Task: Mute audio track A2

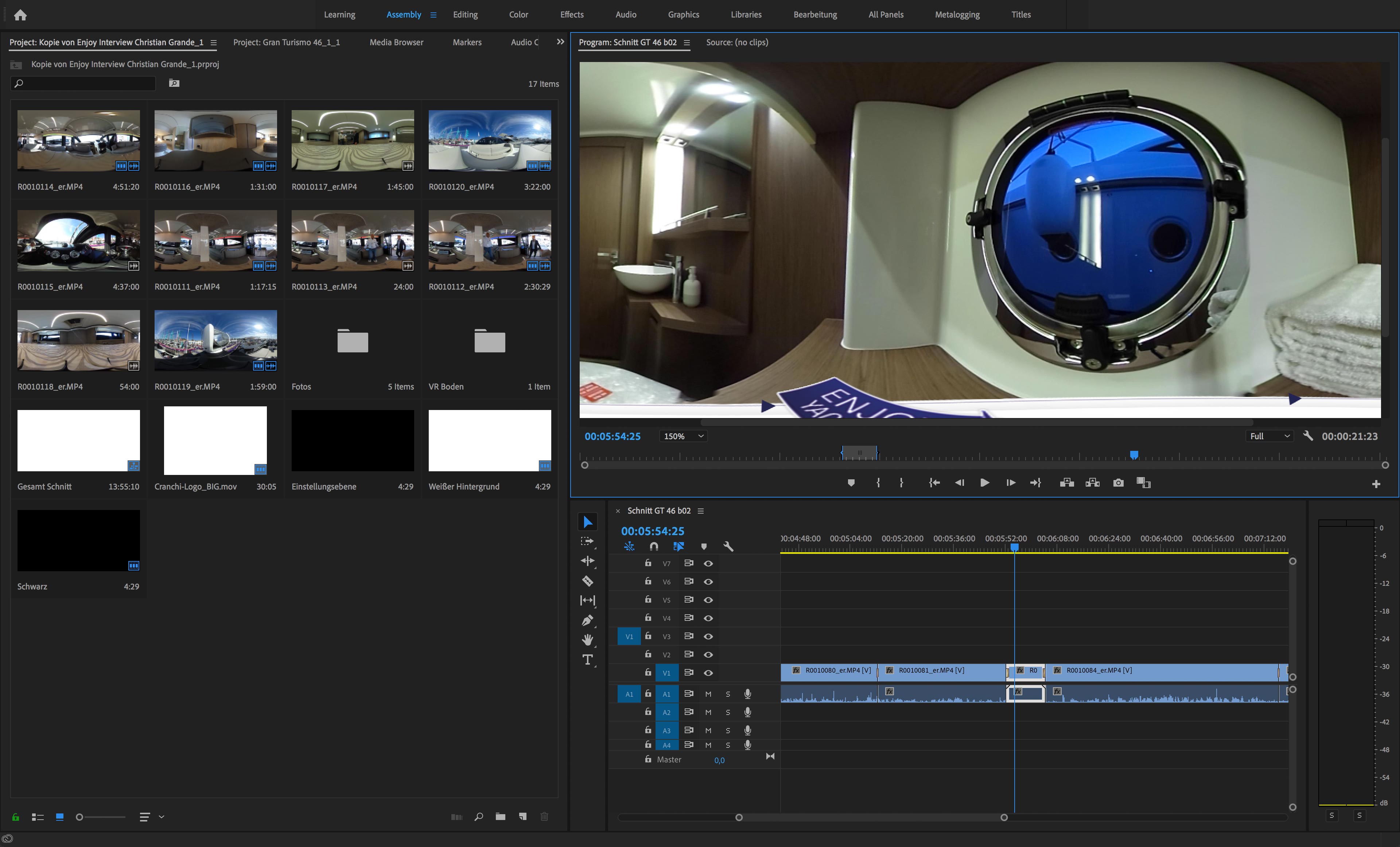Action: tap(708, 712)
